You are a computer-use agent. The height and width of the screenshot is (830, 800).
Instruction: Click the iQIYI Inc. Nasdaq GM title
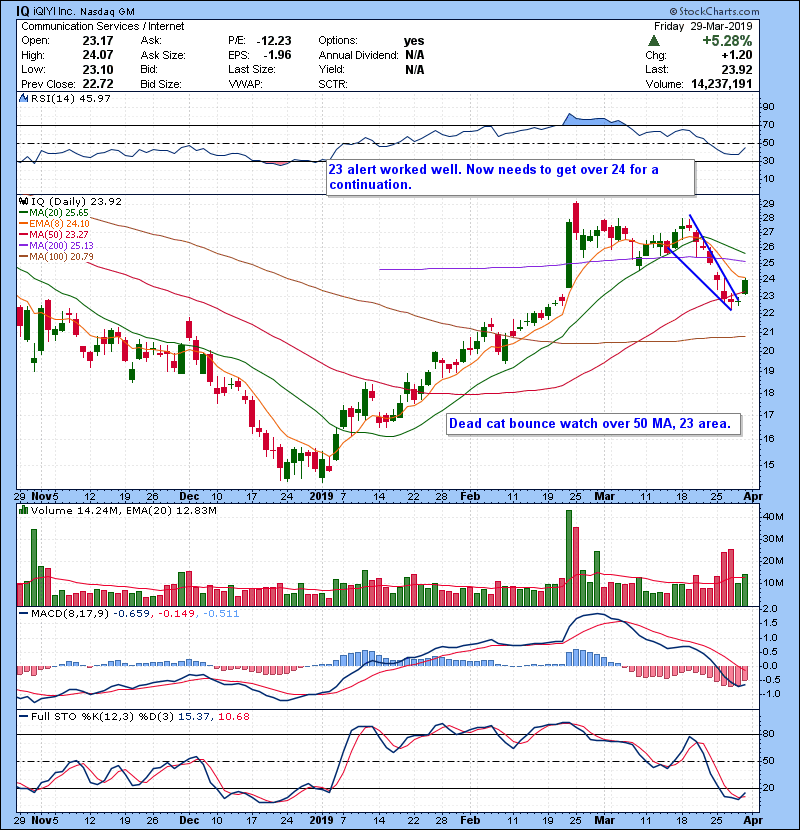click(x=84, y=11)
